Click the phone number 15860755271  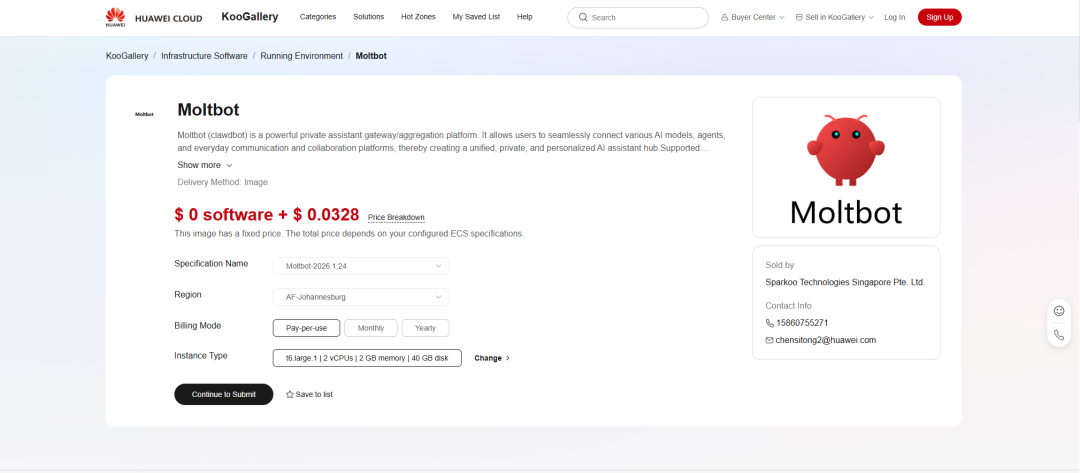tap(802, 323)
